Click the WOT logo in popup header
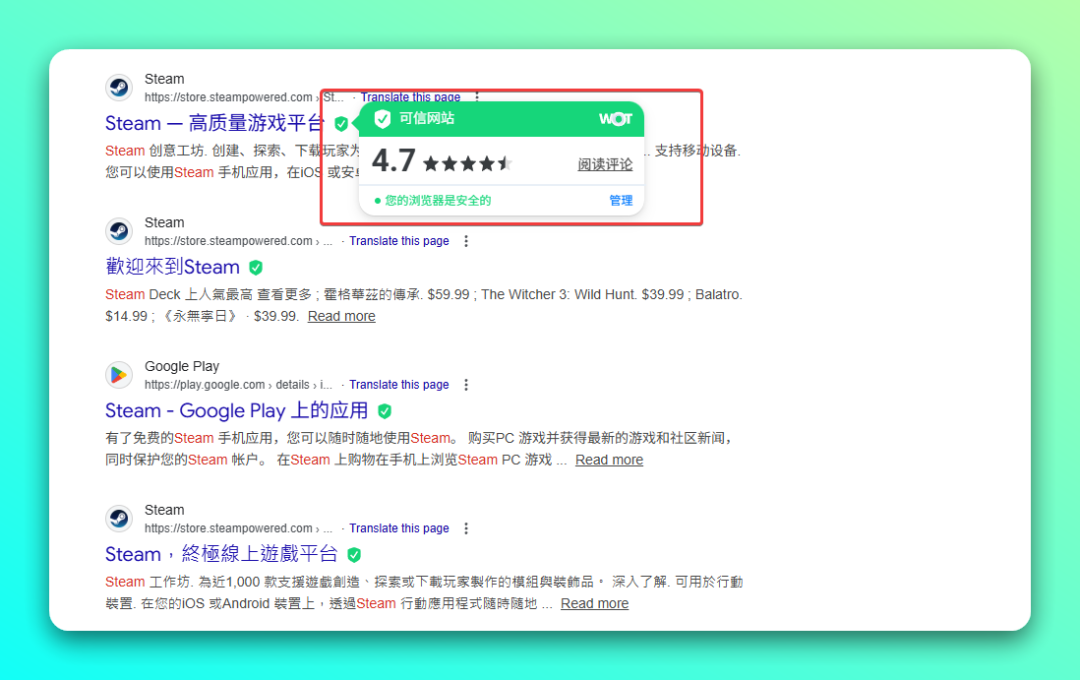 pos(615,119)
